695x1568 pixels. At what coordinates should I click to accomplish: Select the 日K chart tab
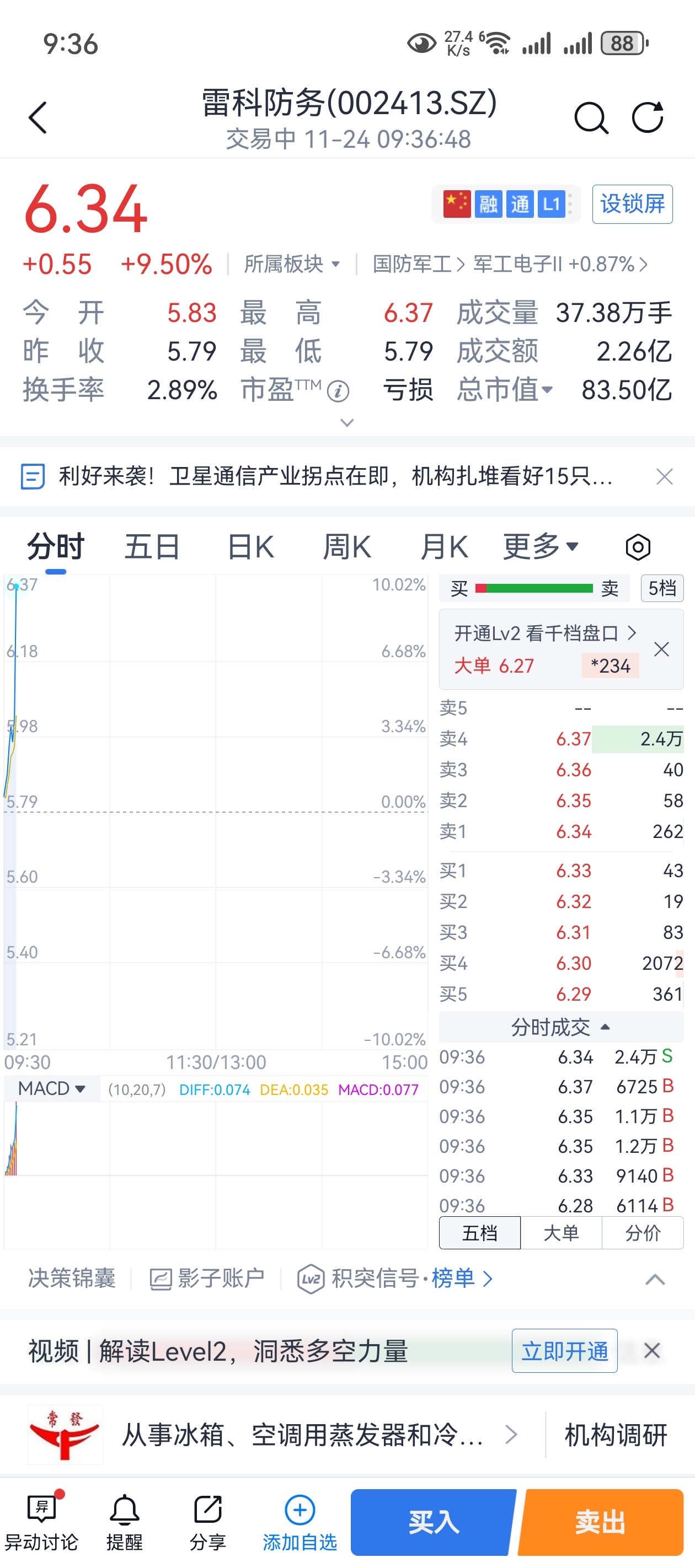pyautogui.click(x=250, y=546)
